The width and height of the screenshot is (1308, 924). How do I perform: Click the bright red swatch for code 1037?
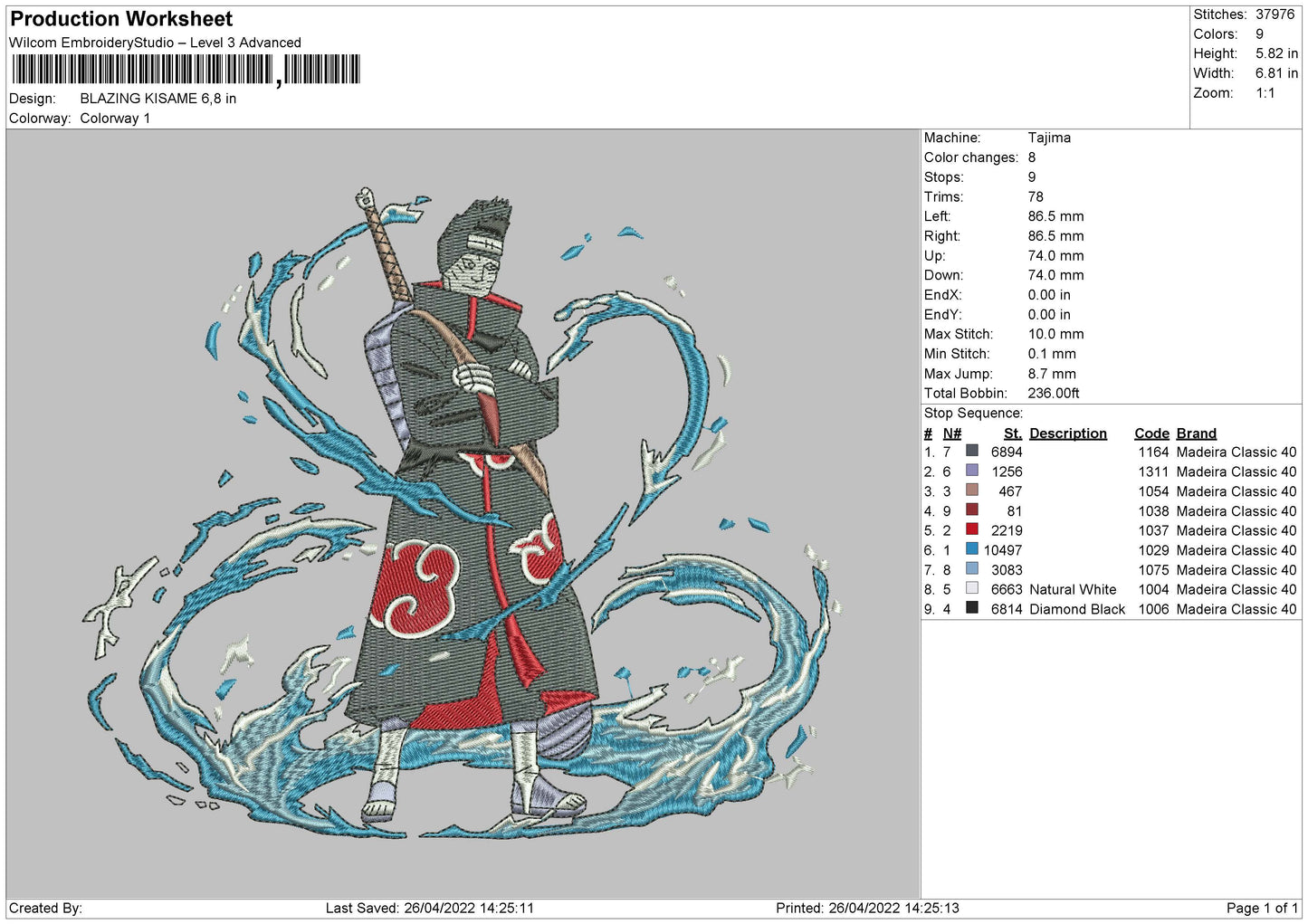pyautogui.click(x=971, y=529)
